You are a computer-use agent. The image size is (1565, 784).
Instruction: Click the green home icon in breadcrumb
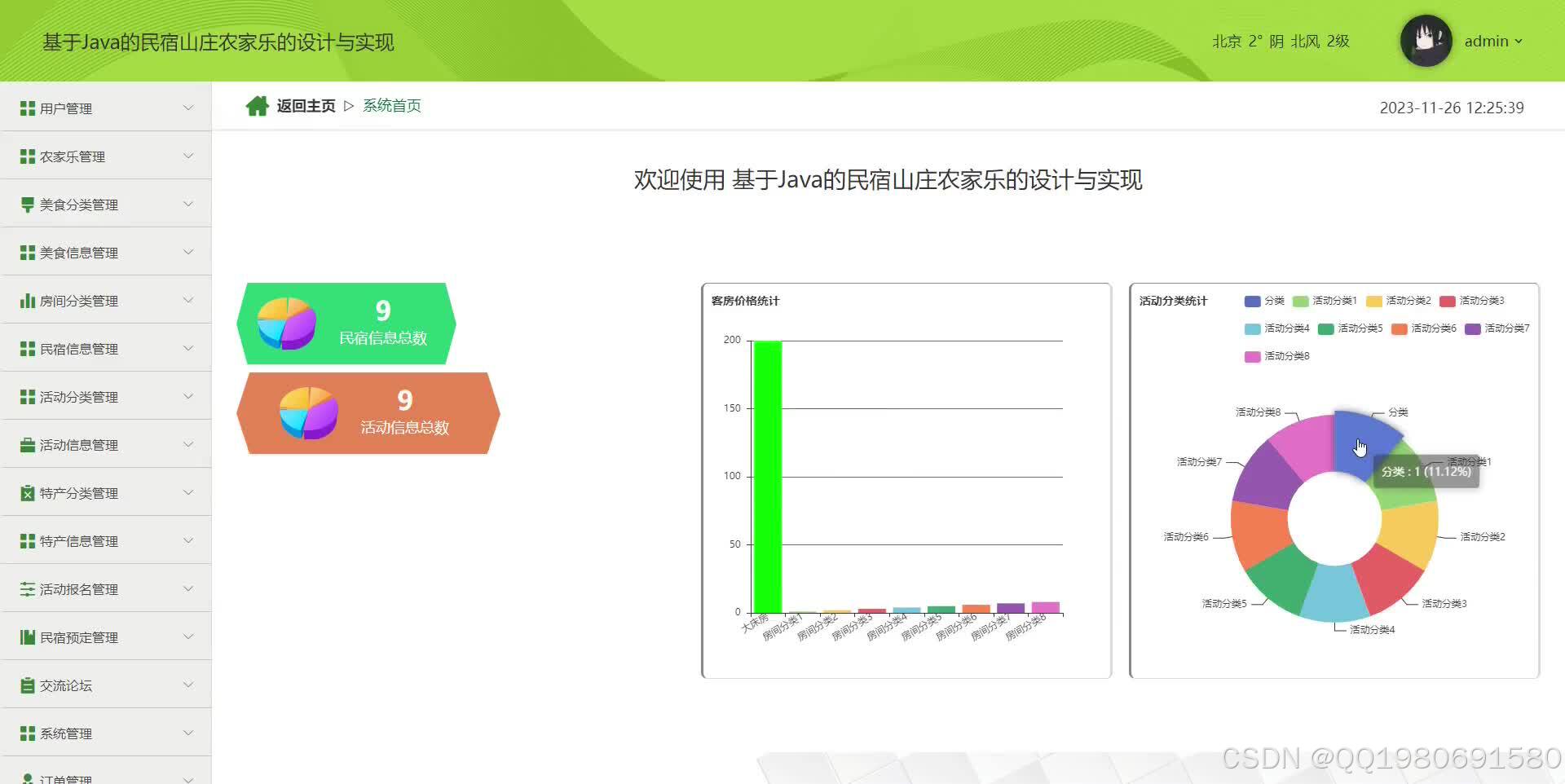258,106
